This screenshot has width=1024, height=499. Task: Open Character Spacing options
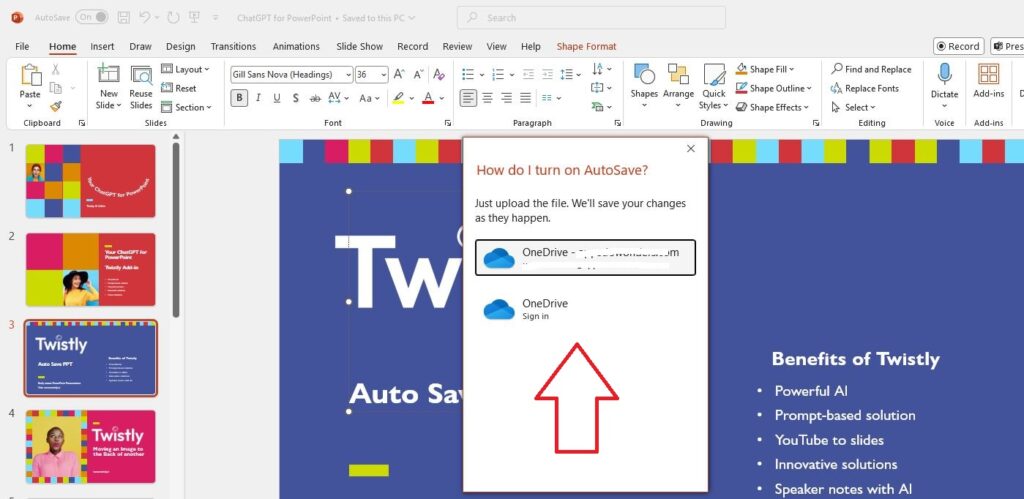[x=338, y=98]
